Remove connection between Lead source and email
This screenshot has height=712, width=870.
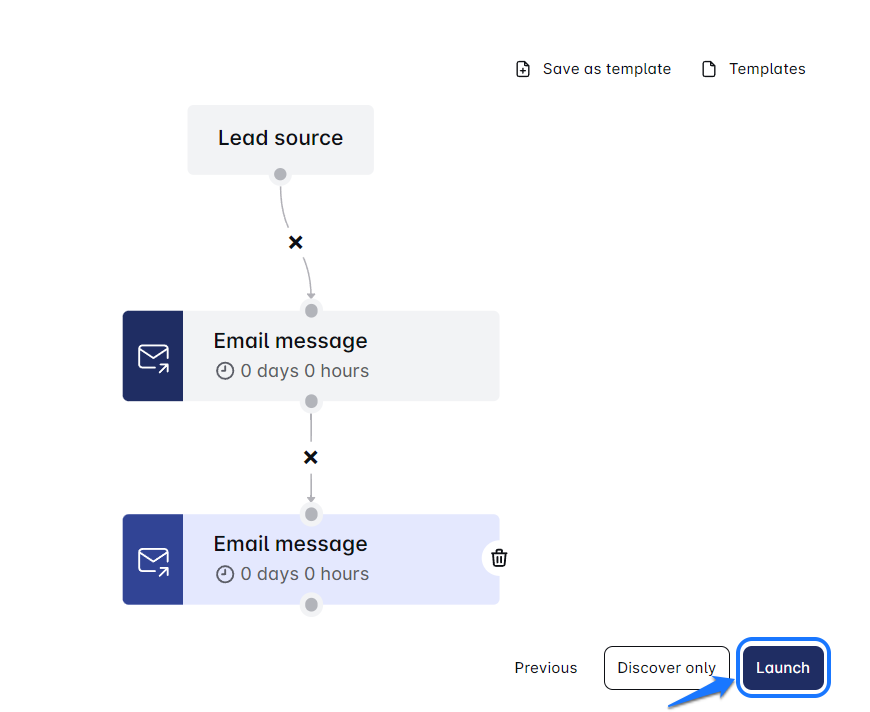[295, 242]
